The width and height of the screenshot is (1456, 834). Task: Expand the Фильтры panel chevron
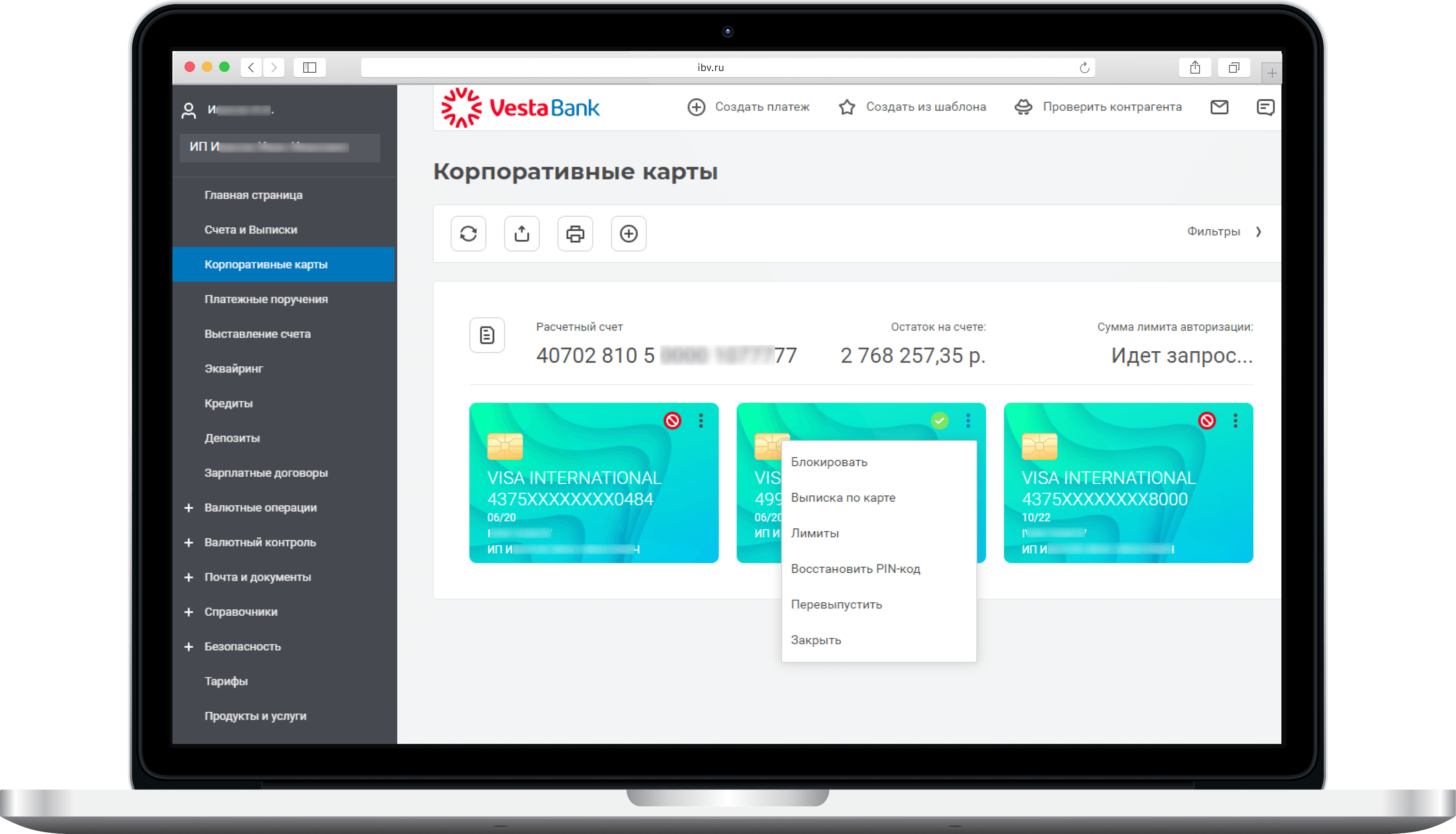click(1258, 232)
